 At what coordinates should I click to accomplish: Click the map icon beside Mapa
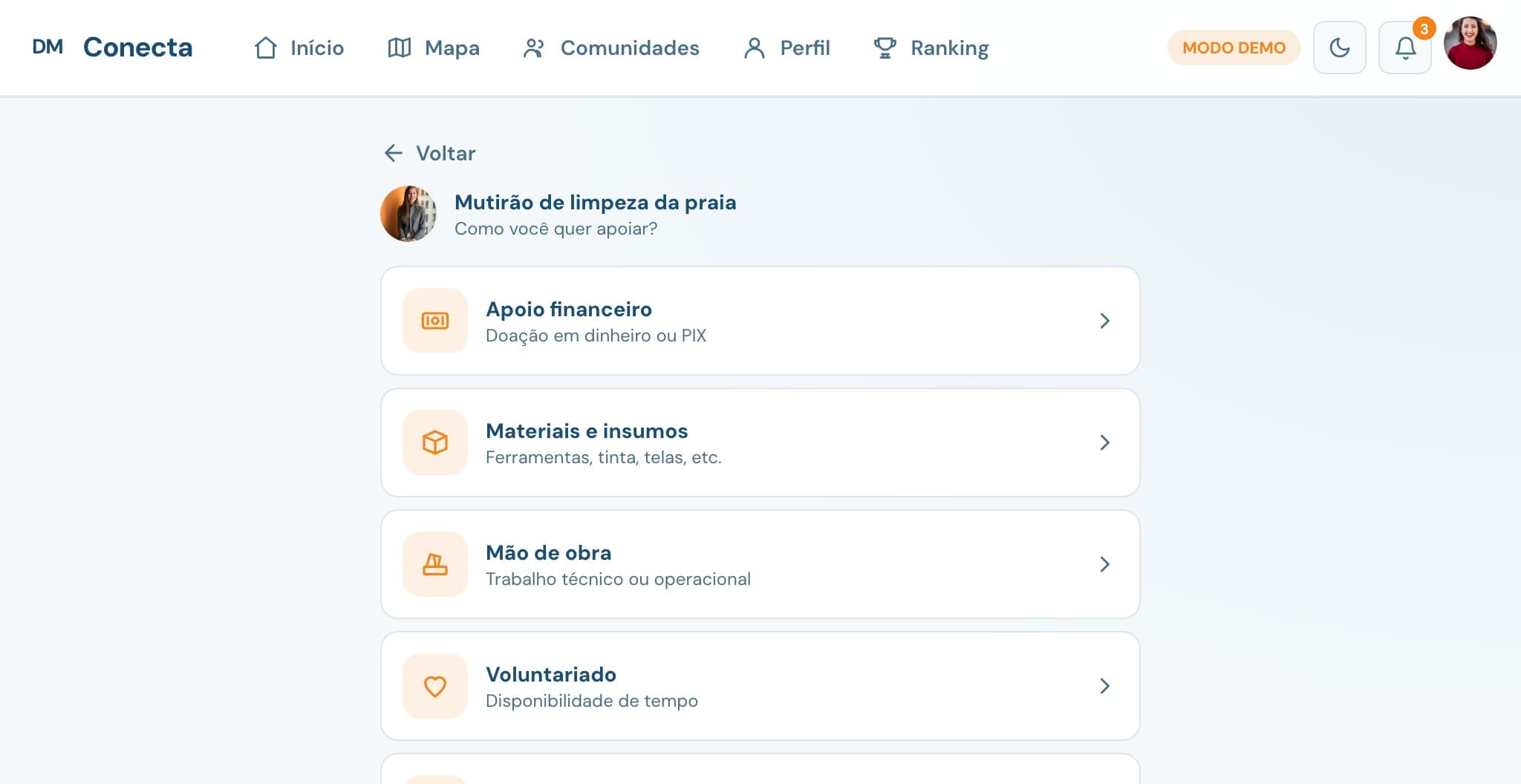(400, 48)
